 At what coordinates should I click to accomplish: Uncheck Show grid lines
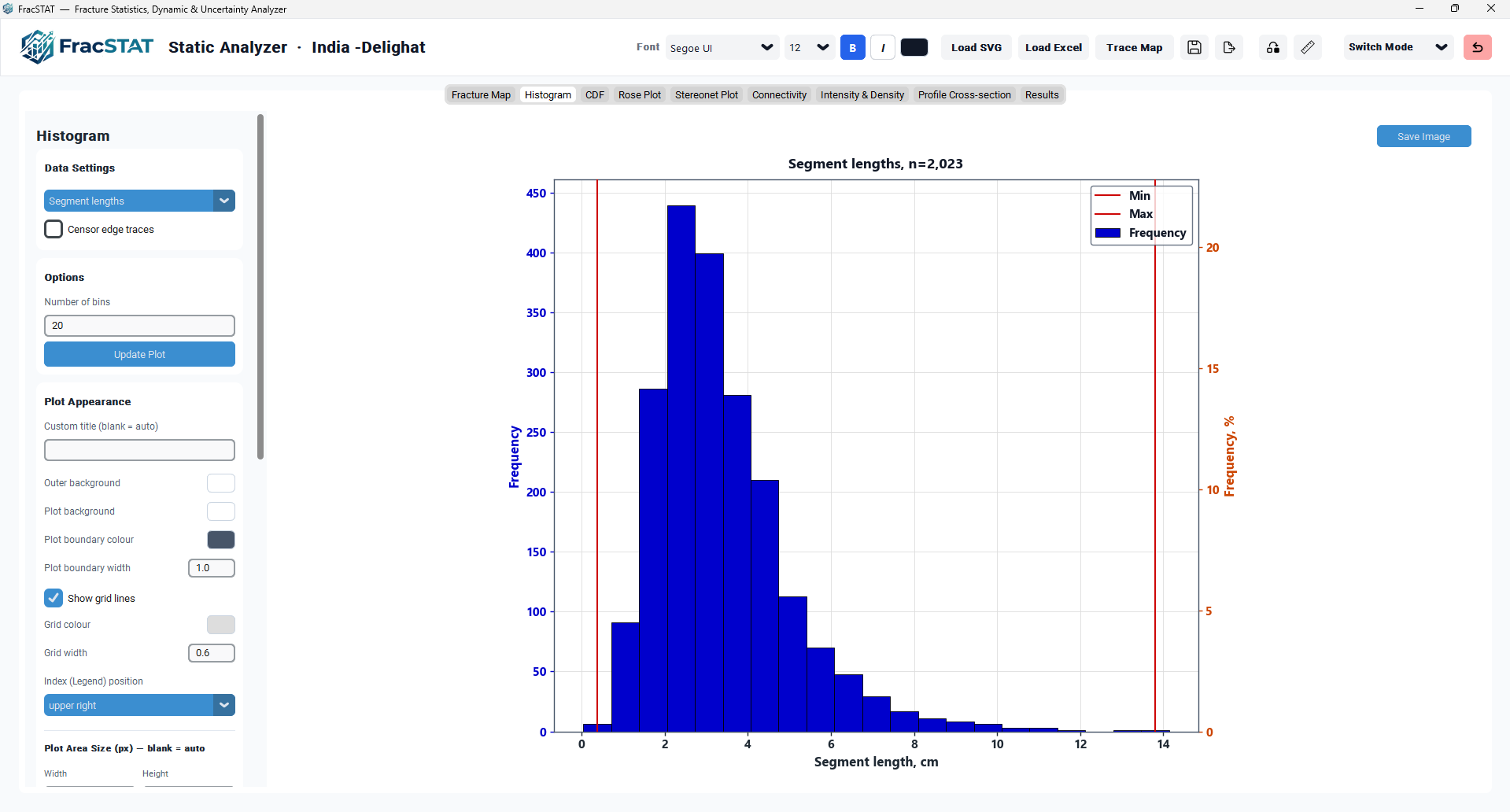click(x=54, y=598)
